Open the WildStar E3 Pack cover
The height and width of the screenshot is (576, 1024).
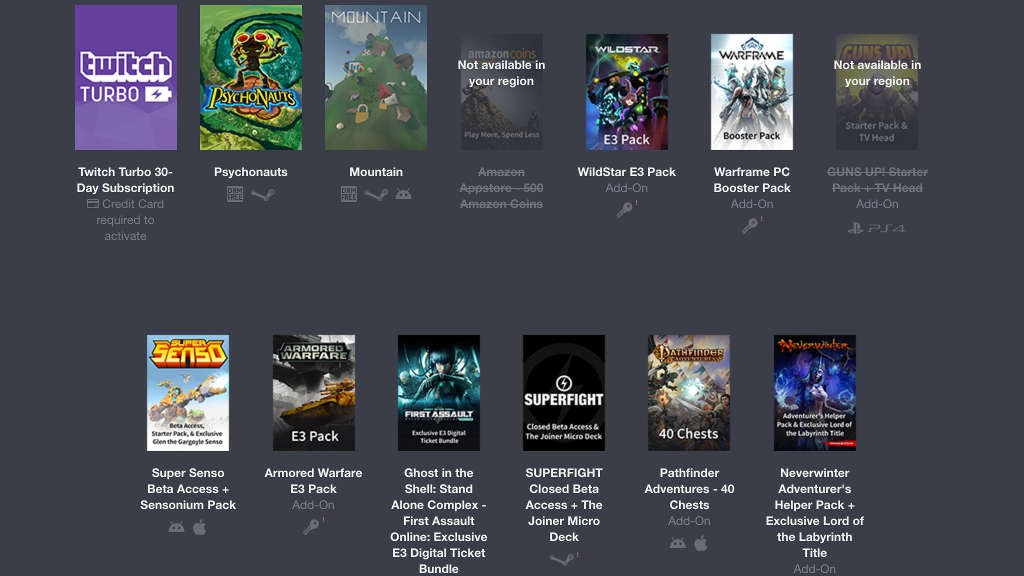[x=627, y=92]
